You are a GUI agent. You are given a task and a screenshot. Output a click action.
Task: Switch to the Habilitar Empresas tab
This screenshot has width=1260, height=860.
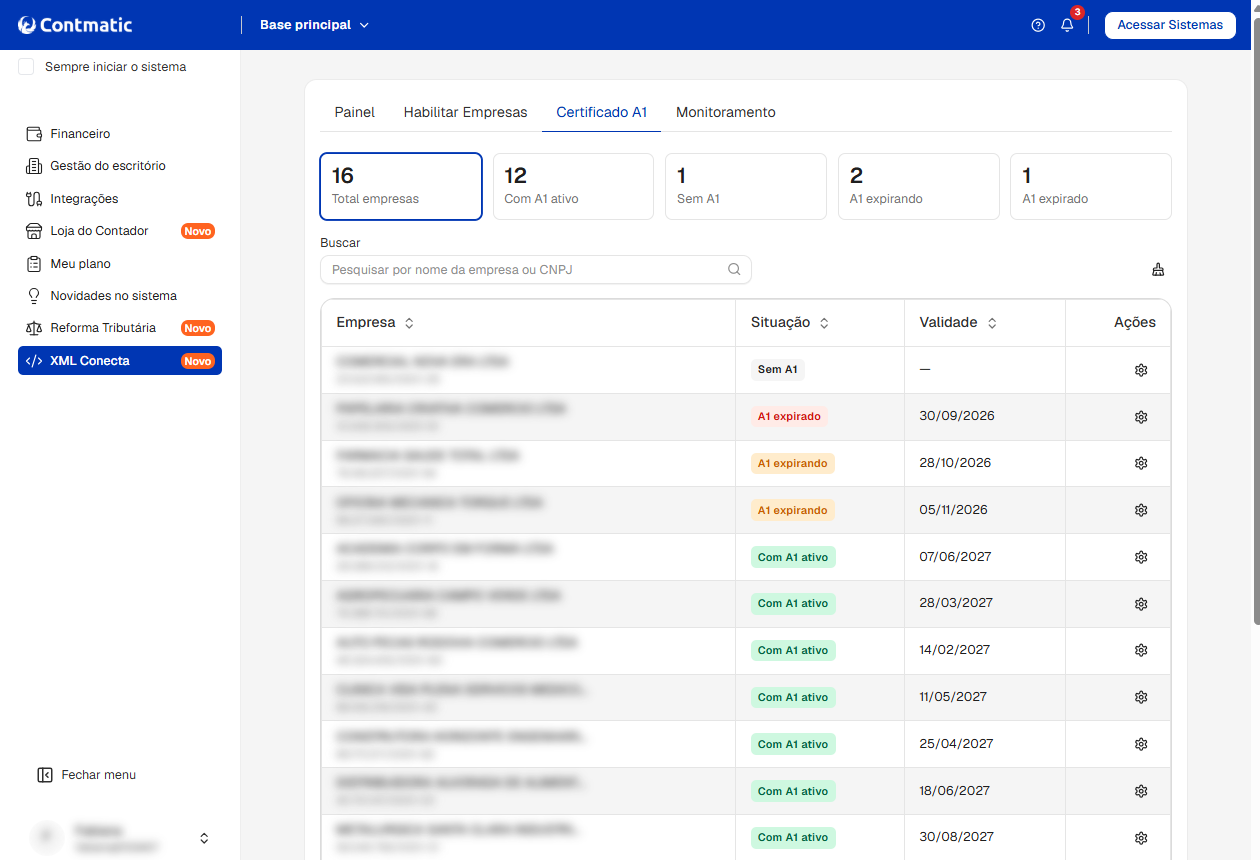pyautogui.click(x=465, y=112)
